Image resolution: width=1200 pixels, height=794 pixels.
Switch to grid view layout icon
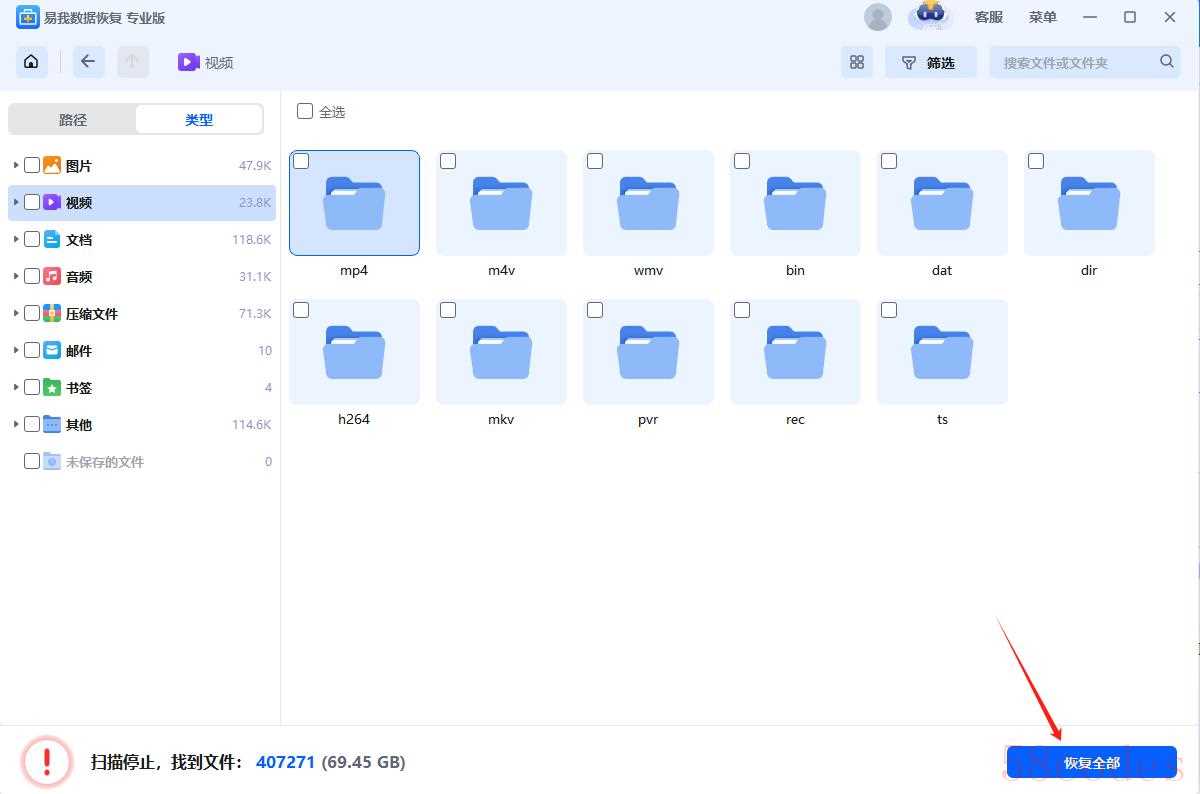(x=857, y=62)
